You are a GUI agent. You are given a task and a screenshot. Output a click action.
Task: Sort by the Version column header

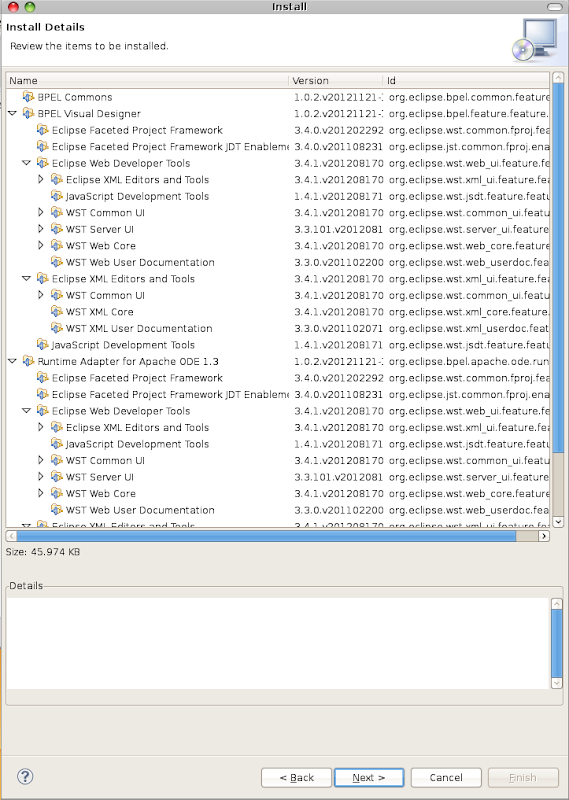pos(336,81)
